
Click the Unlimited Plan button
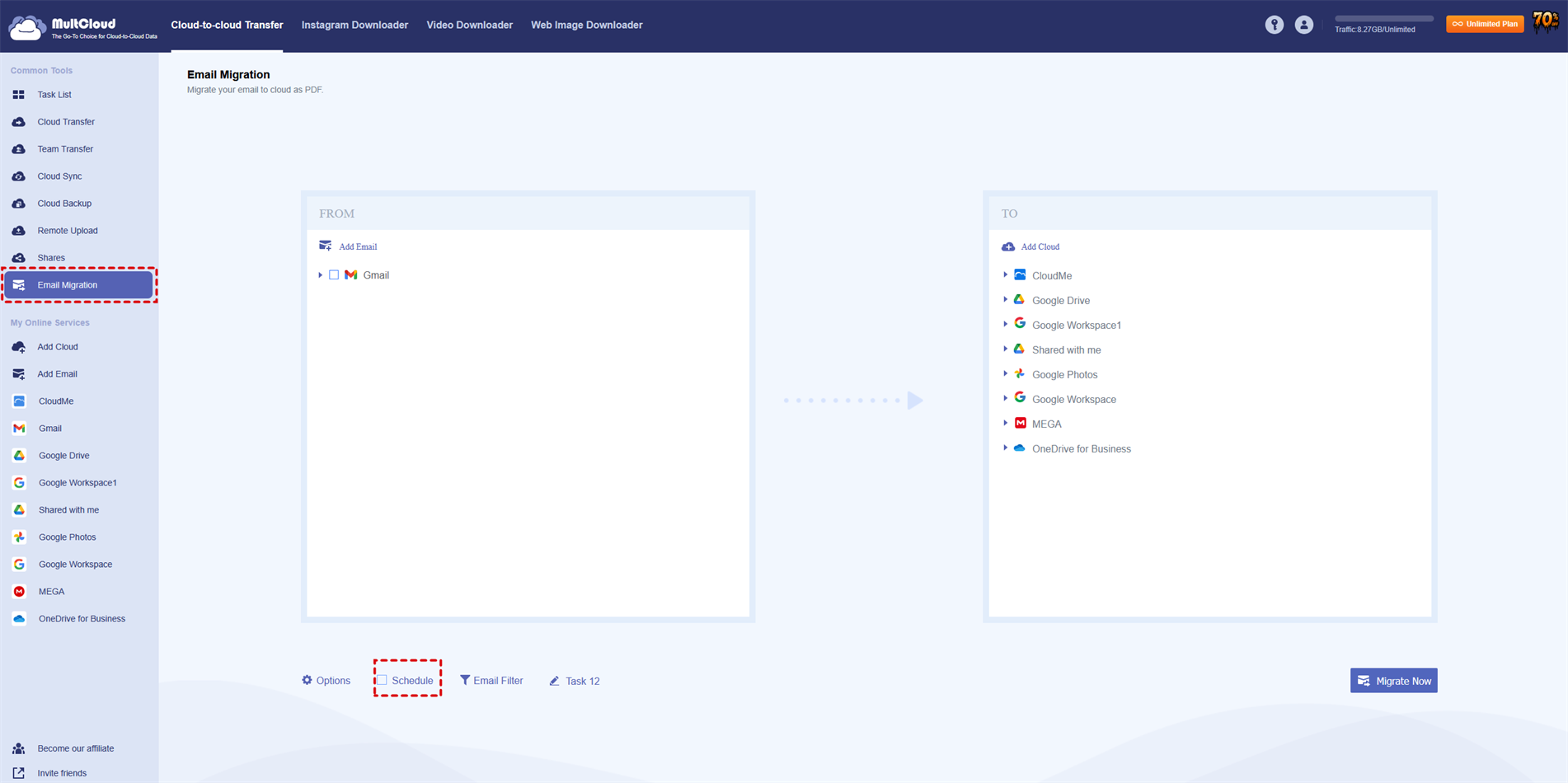click(1485, 24)
